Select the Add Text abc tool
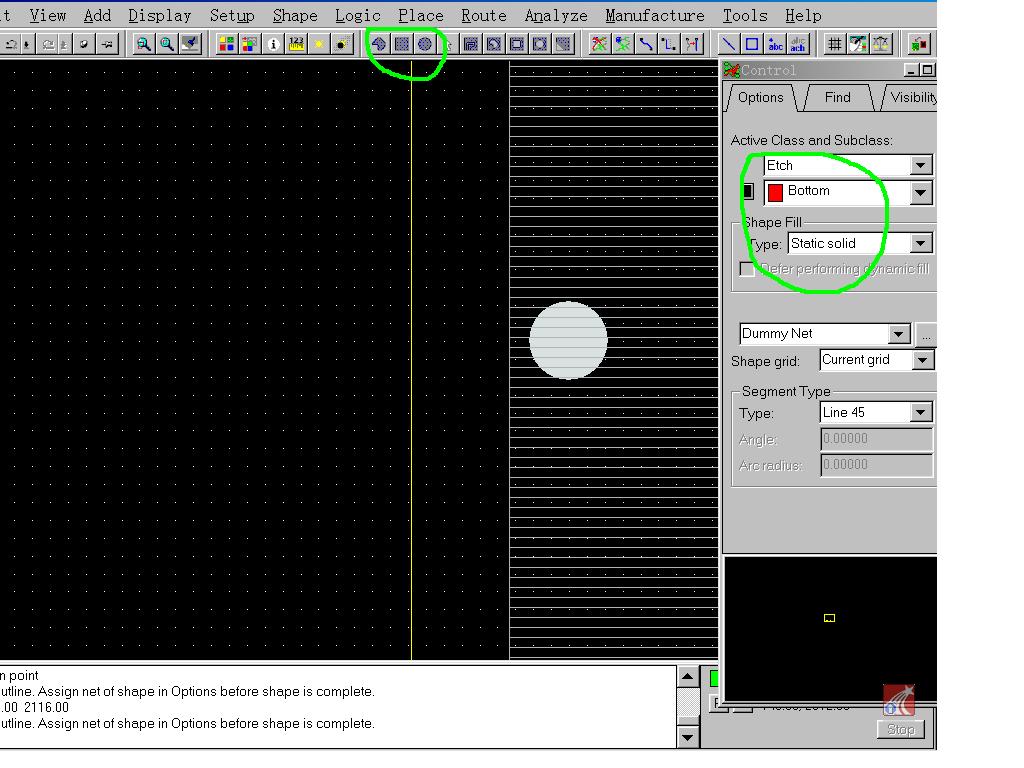Screen dimensions: 1024x768 click(x=775, y=44)
